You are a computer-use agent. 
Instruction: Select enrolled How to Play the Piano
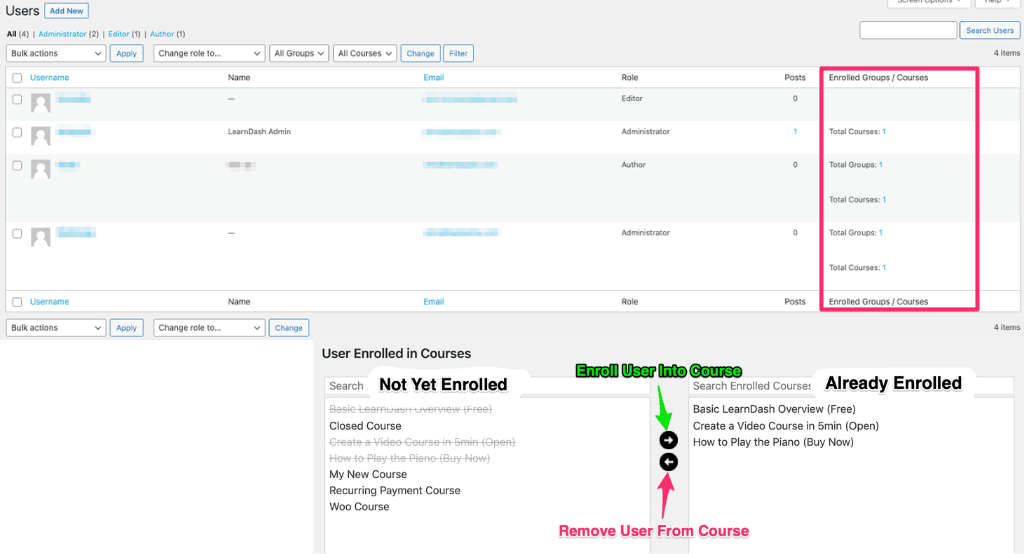[x=773, y=442]
